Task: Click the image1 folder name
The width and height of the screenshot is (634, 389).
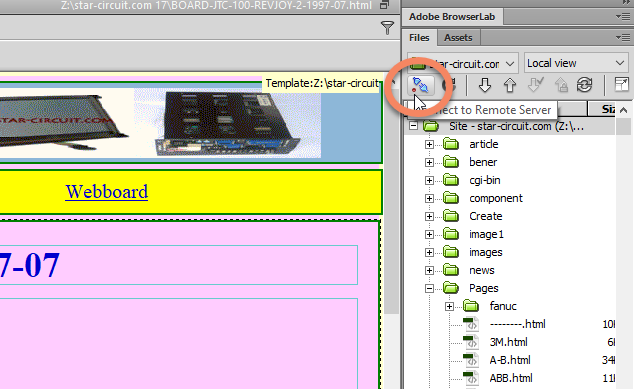Action: 486,235
